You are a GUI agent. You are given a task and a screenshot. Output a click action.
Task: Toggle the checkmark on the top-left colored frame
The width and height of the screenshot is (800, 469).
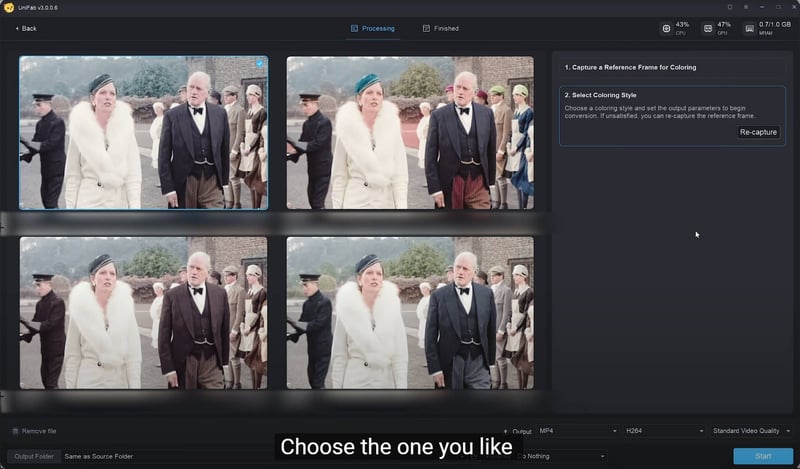coord(259,63)
